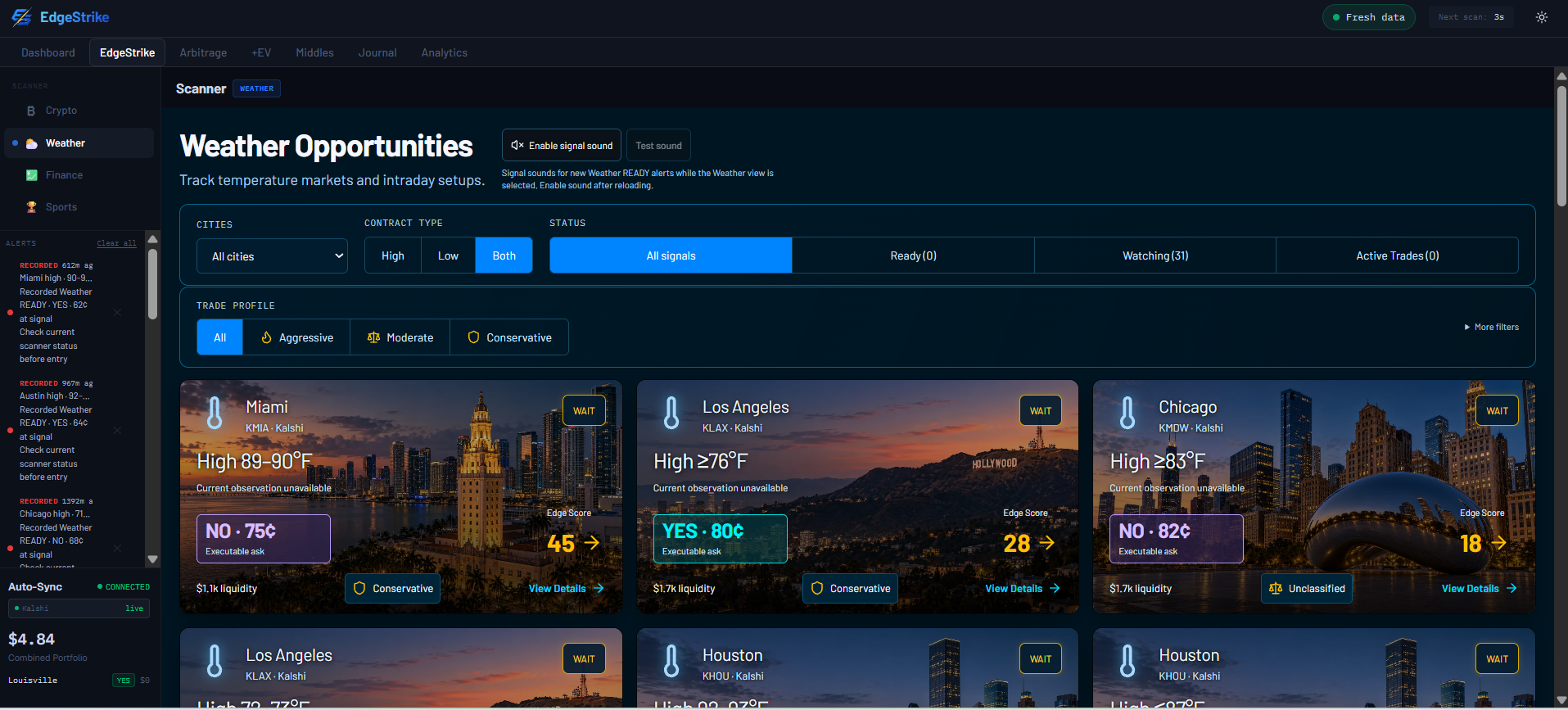Click the Edge Score 18 arrow on Chicago card
The height and width of the screenshot is (710, 1568).
(x=1499, y=542)
